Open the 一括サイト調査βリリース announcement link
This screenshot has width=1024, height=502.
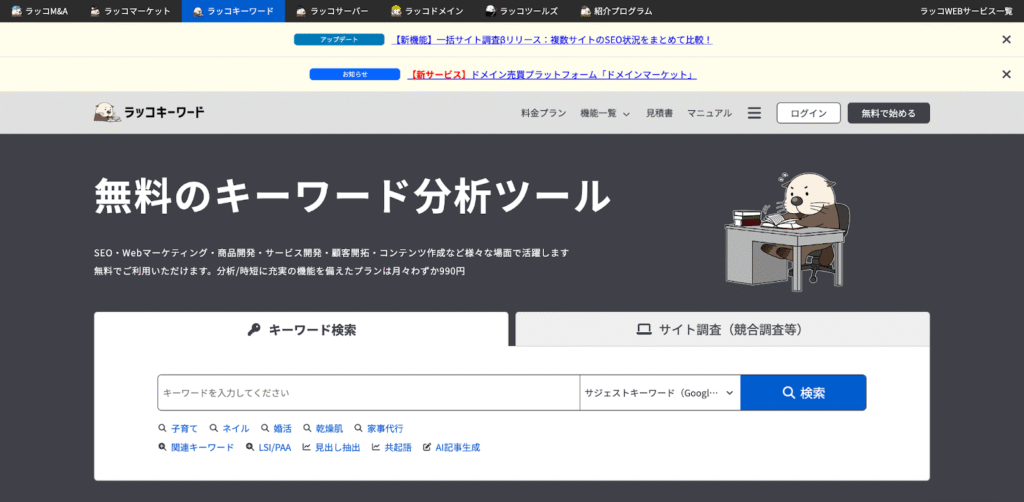552,40
